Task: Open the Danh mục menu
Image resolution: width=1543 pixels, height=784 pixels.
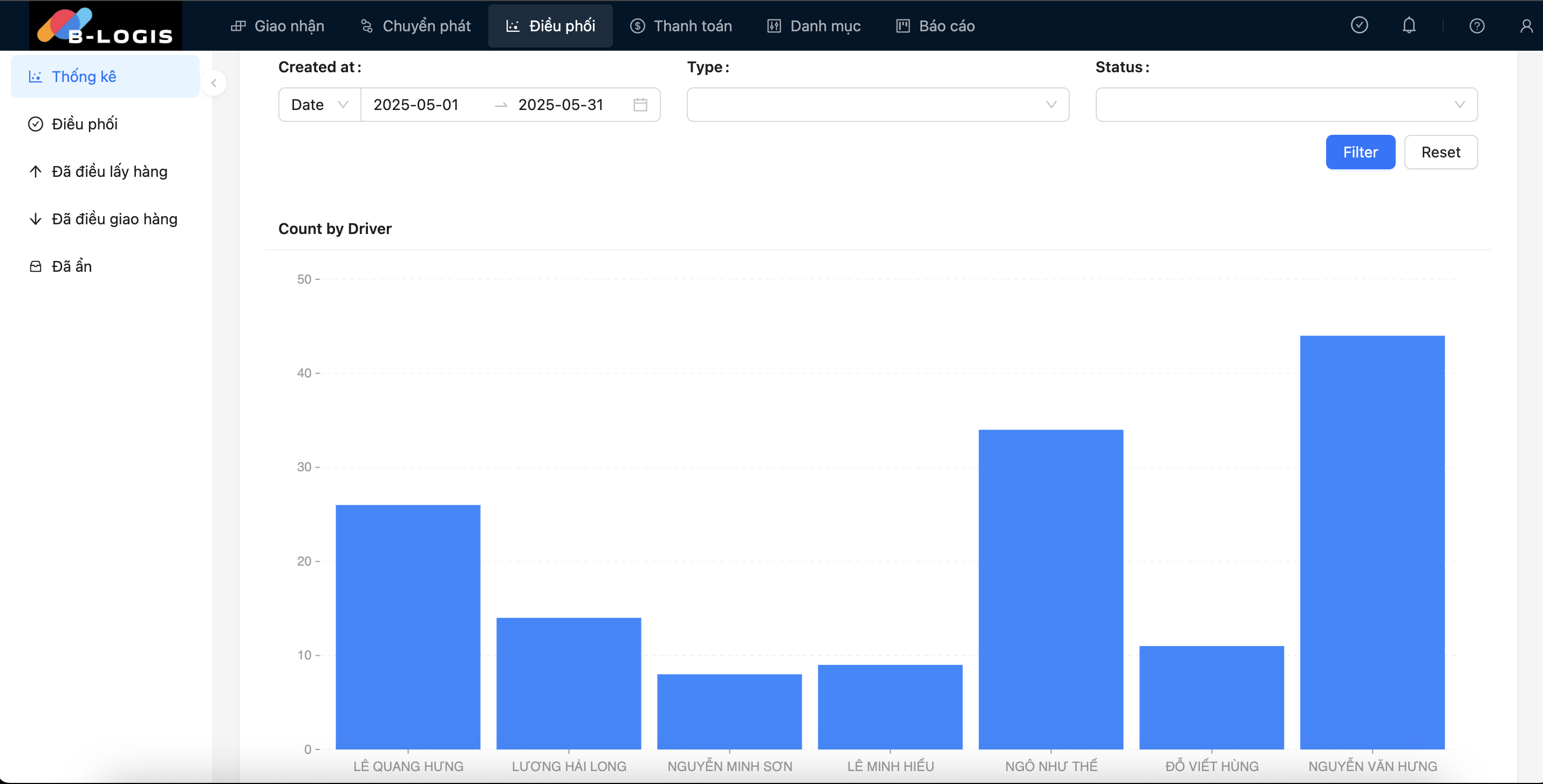Action: [814, 26]
